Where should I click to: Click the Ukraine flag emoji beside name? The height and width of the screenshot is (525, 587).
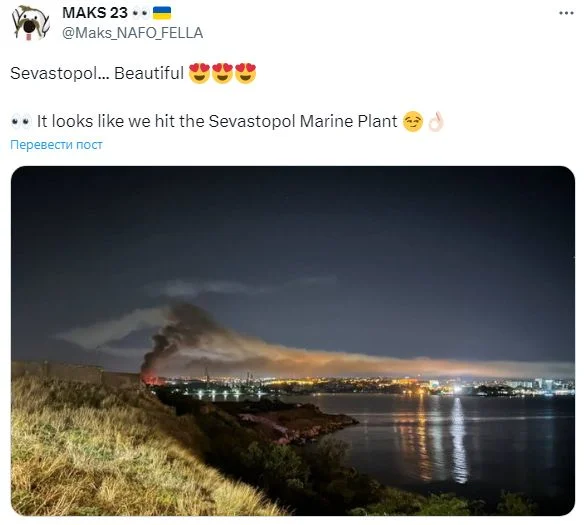pyautogui.click(x=162, y=13)
